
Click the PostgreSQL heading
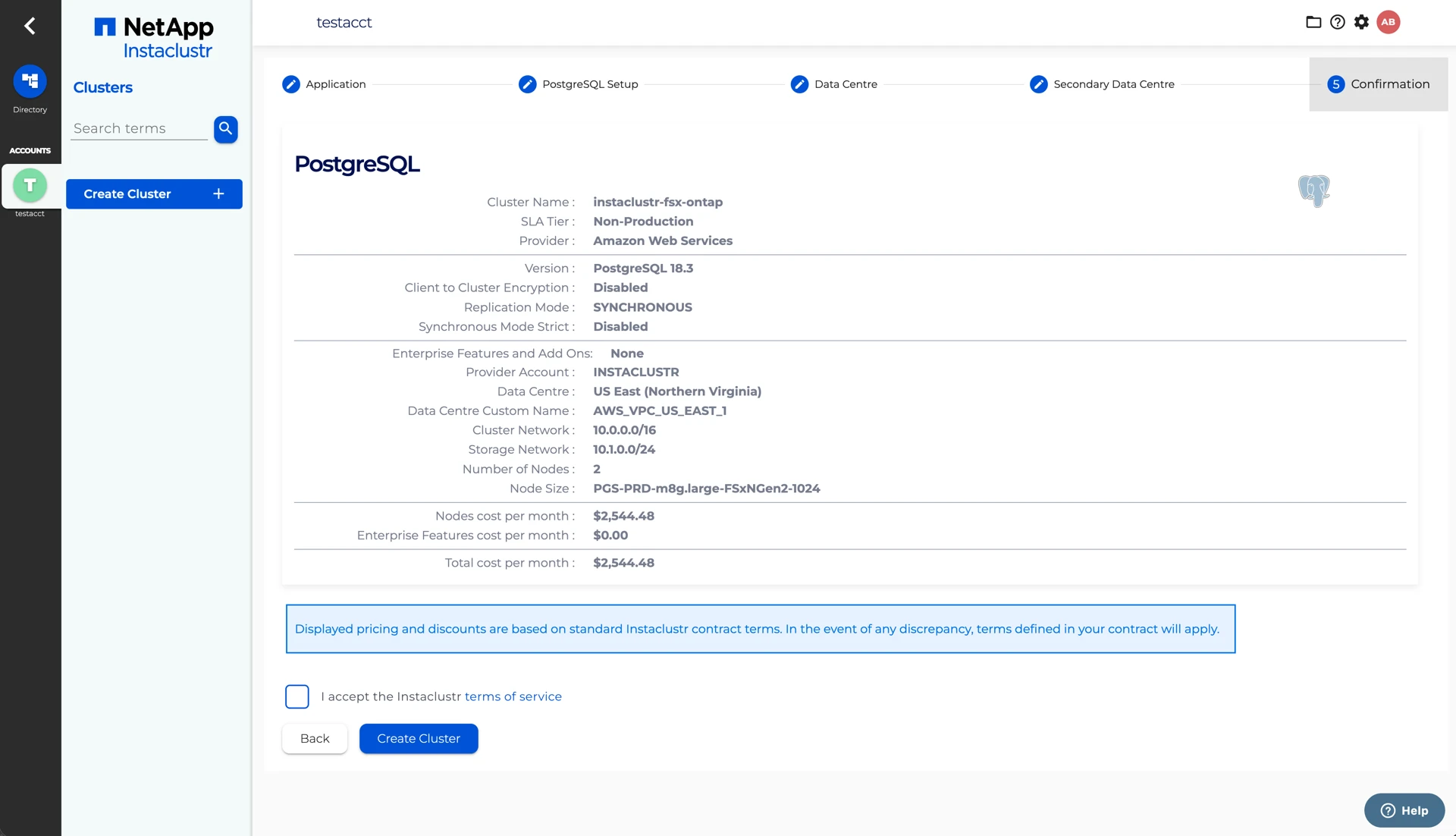[357, 164]
